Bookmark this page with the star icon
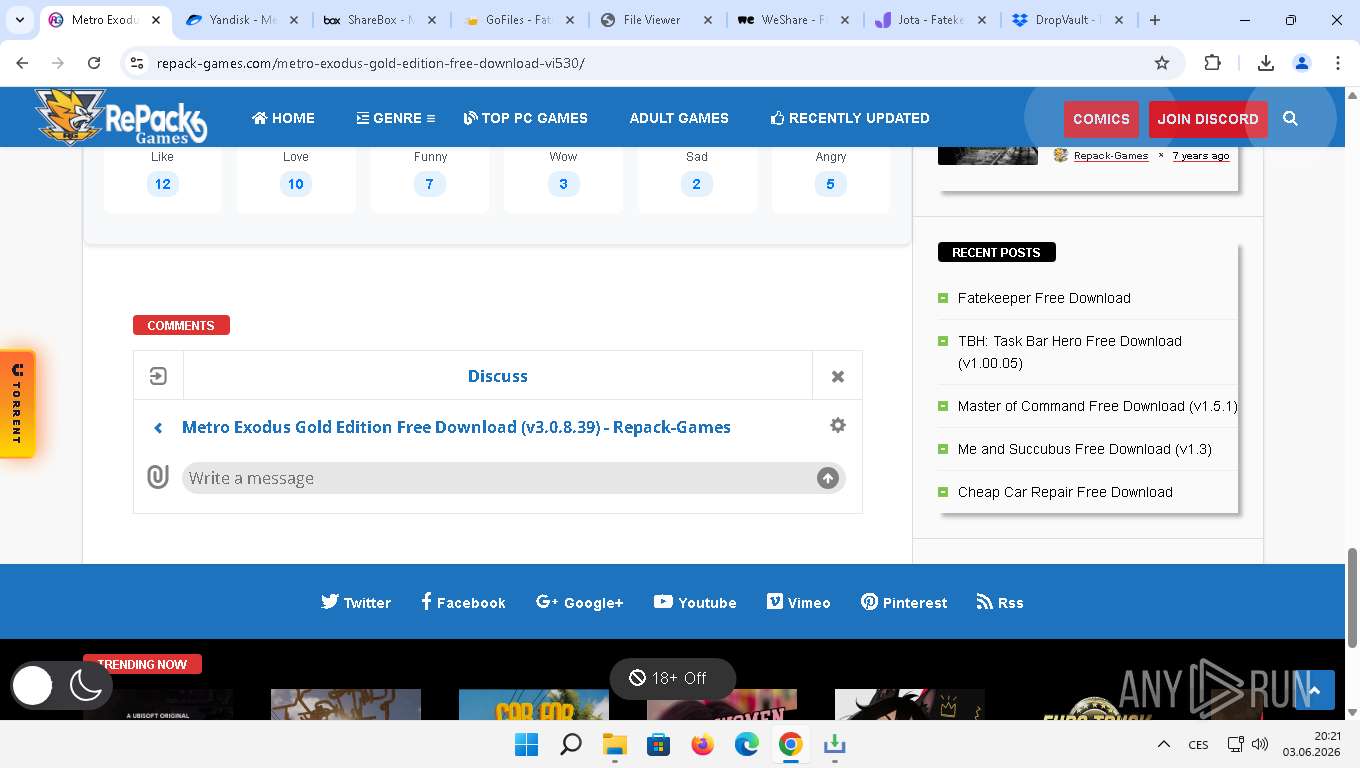Viewport: 1360px width, 768px height. 1162,63
